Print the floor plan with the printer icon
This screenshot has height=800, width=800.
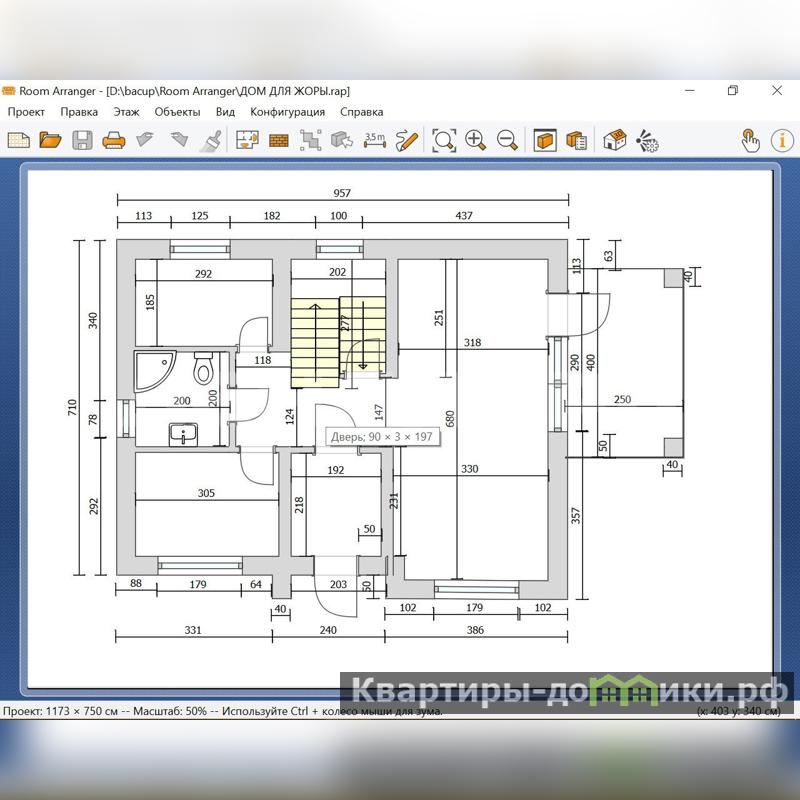point(114,140)
